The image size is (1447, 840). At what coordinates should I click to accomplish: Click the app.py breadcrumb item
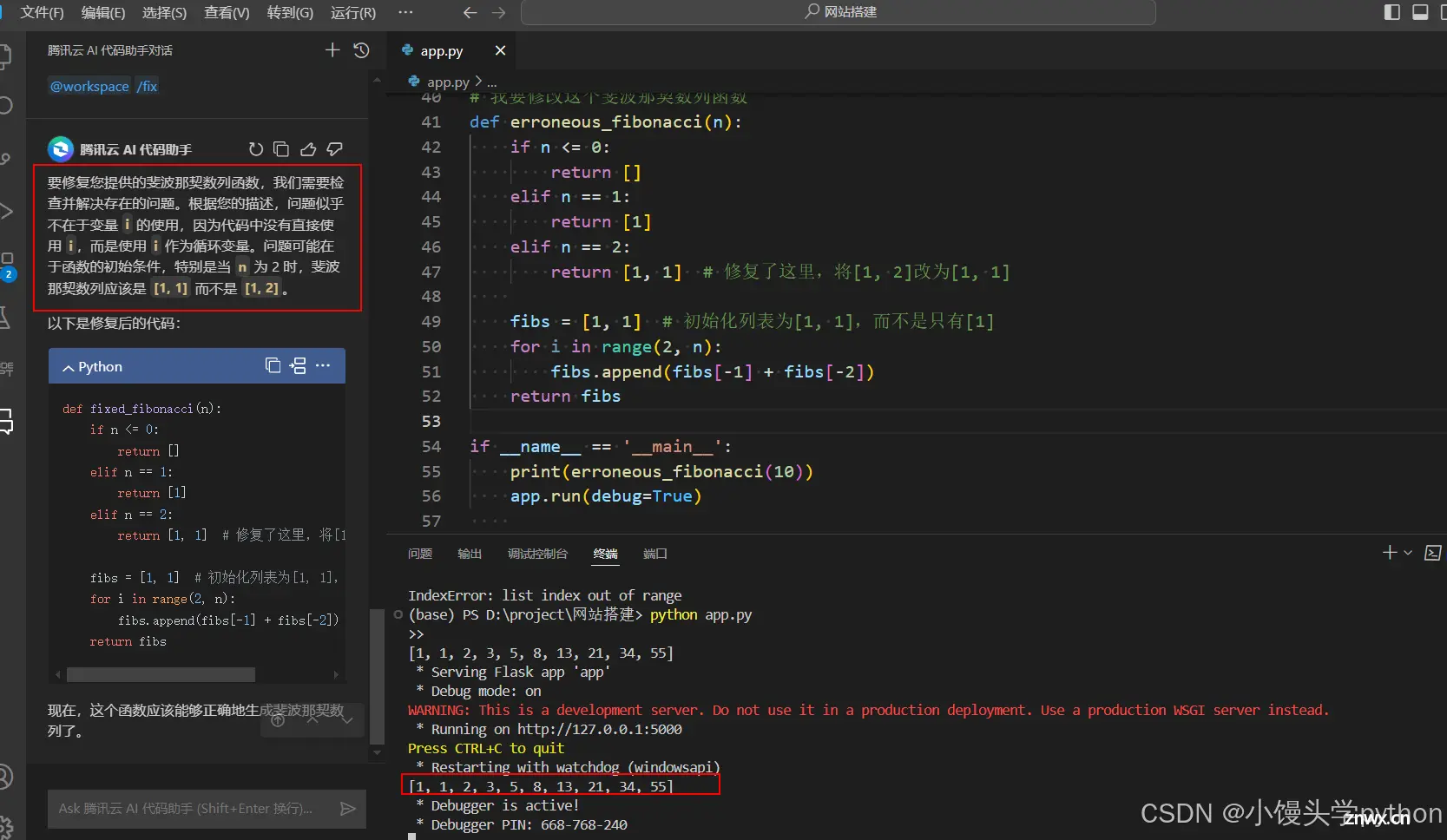[448, 82]
